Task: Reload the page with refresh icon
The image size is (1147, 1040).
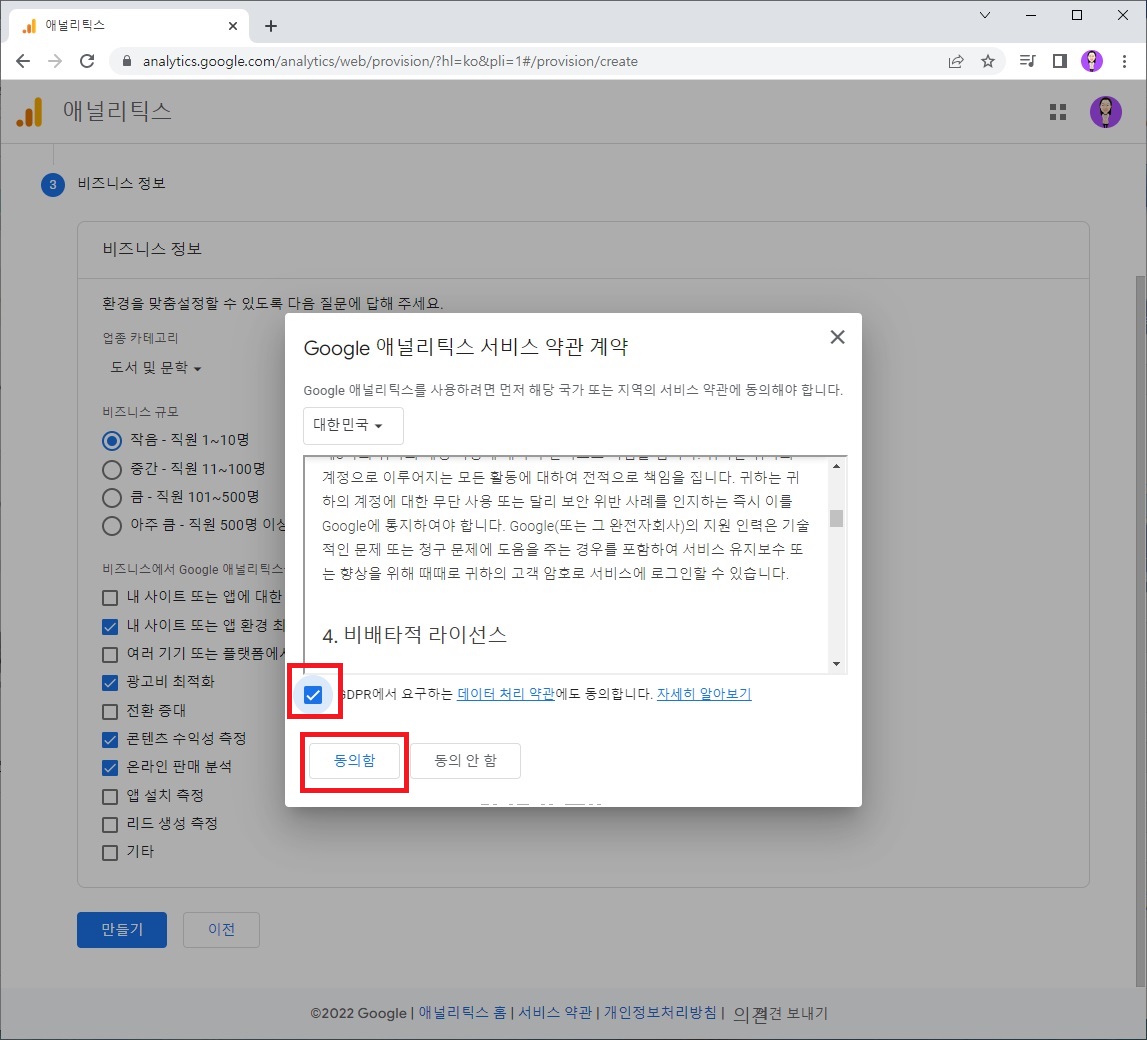Action: click(x=87, y=61)
